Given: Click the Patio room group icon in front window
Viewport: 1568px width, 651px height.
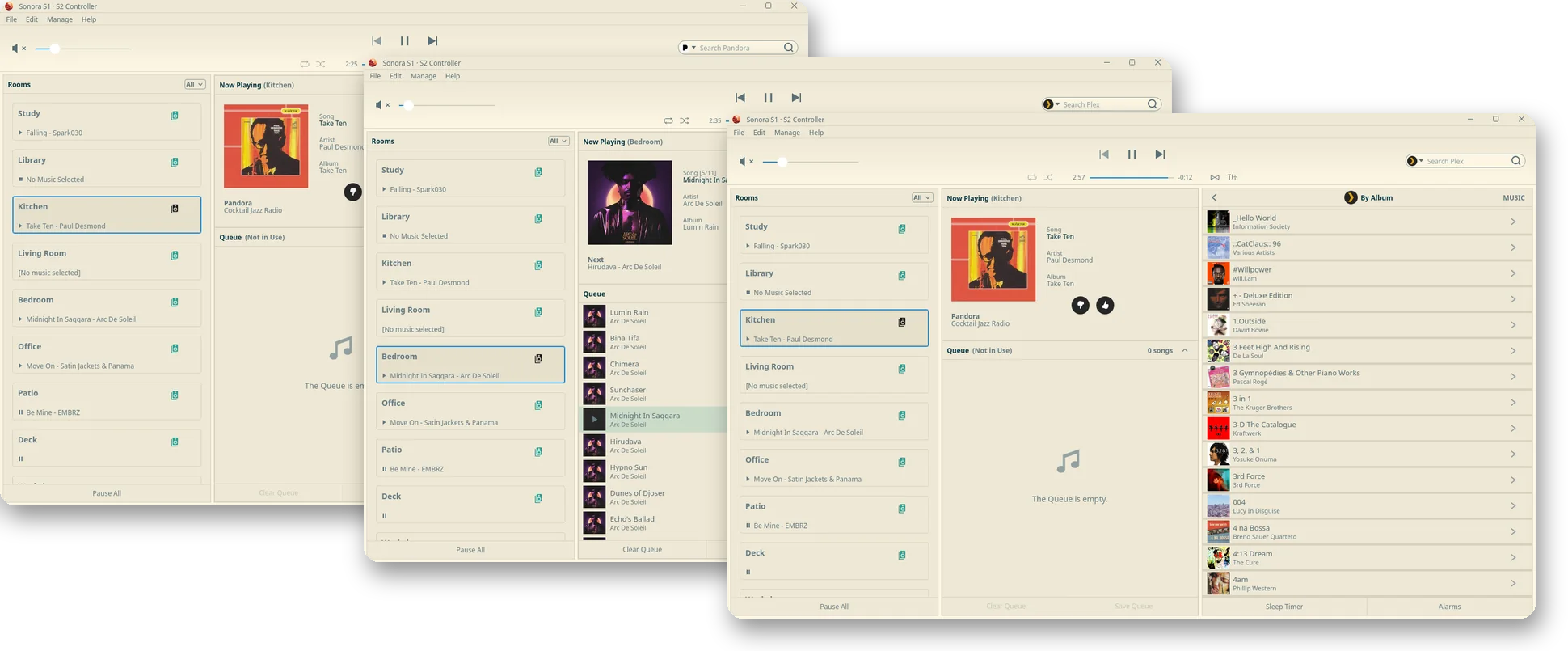Looking at the screenshot, I should tap(902, 509).
